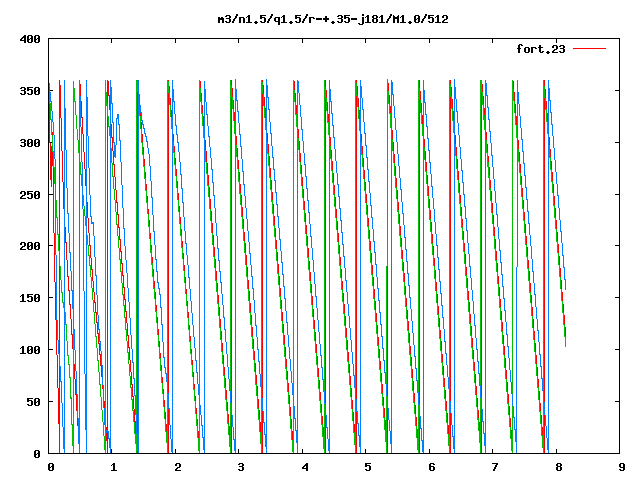Click the y-axis label 200
Viewport: 640px width, 480px height.
[x=30, y=246]
